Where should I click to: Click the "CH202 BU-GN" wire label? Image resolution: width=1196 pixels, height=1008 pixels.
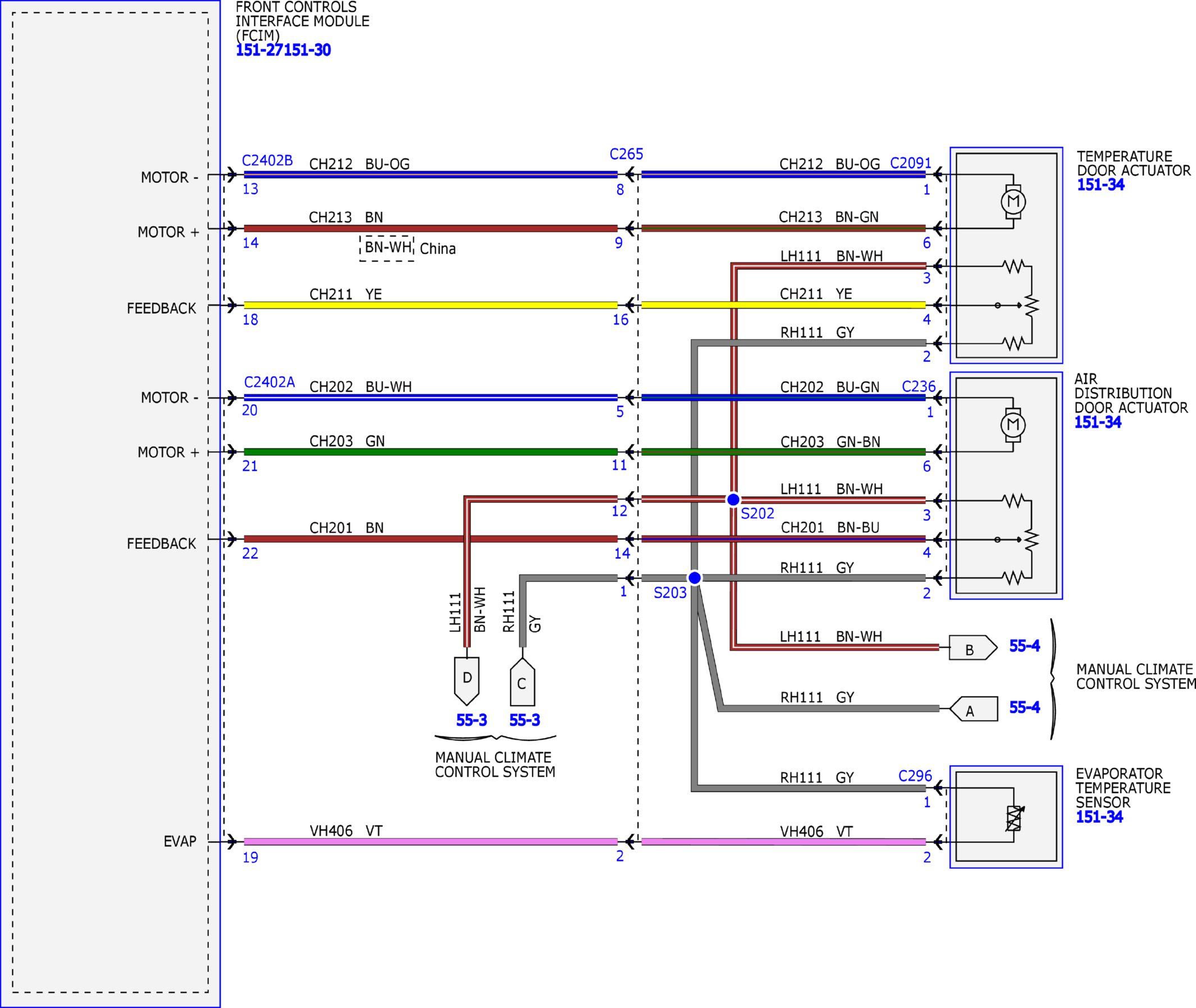point(830,387)
